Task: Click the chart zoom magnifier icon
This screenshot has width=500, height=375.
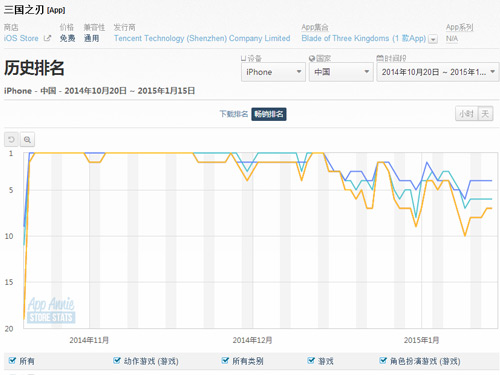Action: pyautogui.click(x=27, y=139)
